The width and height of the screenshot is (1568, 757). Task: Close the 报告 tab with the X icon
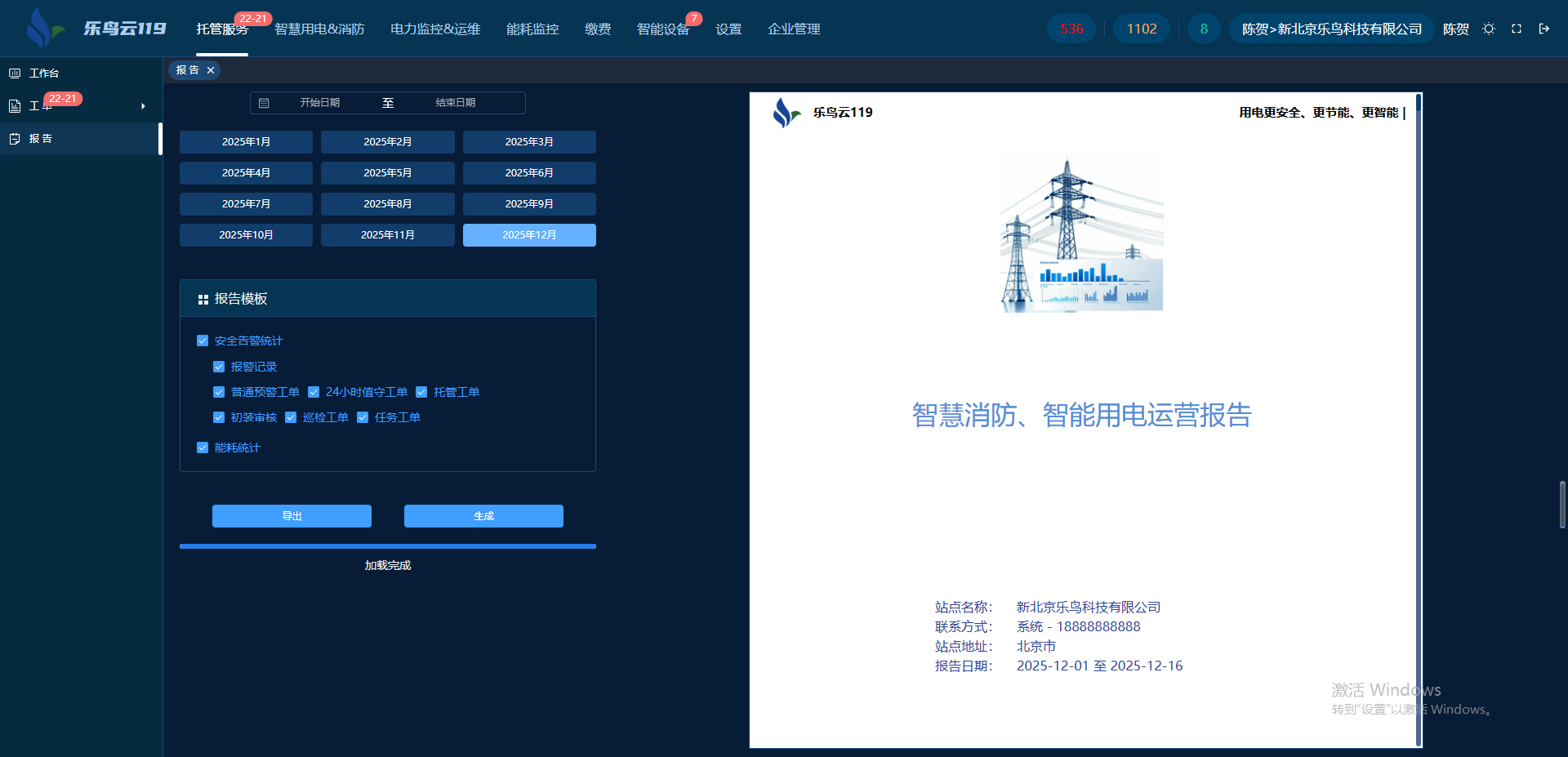tap(211, 70)
